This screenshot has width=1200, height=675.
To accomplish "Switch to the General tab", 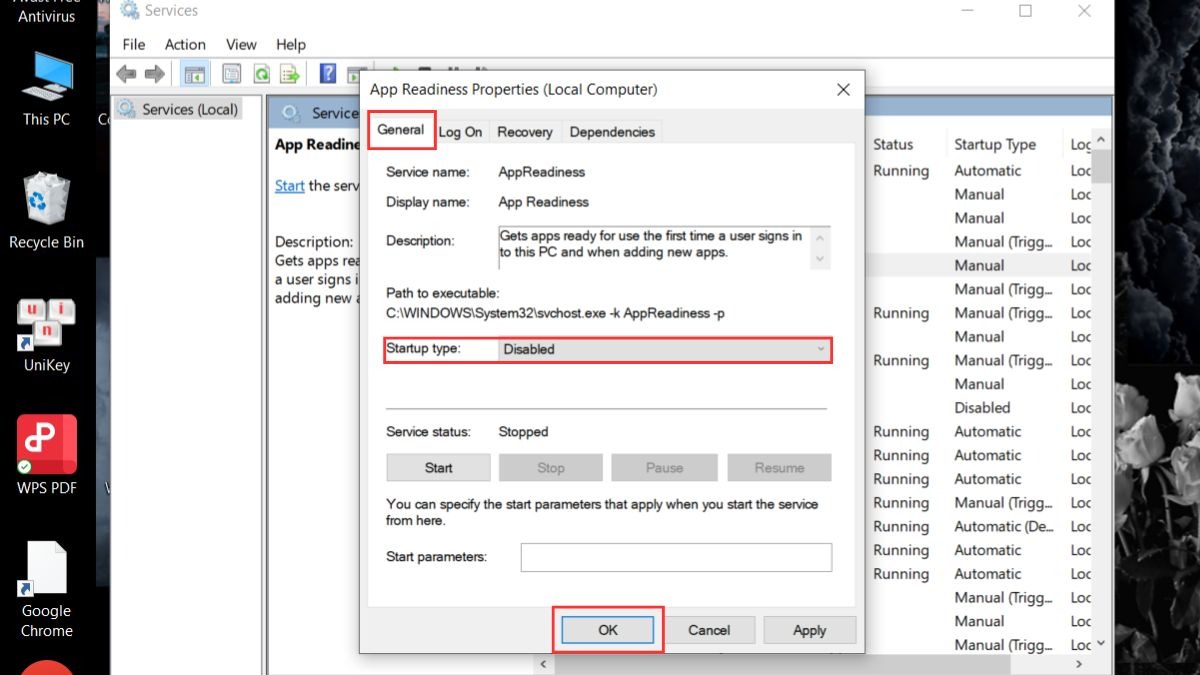I will click(401, 130).
